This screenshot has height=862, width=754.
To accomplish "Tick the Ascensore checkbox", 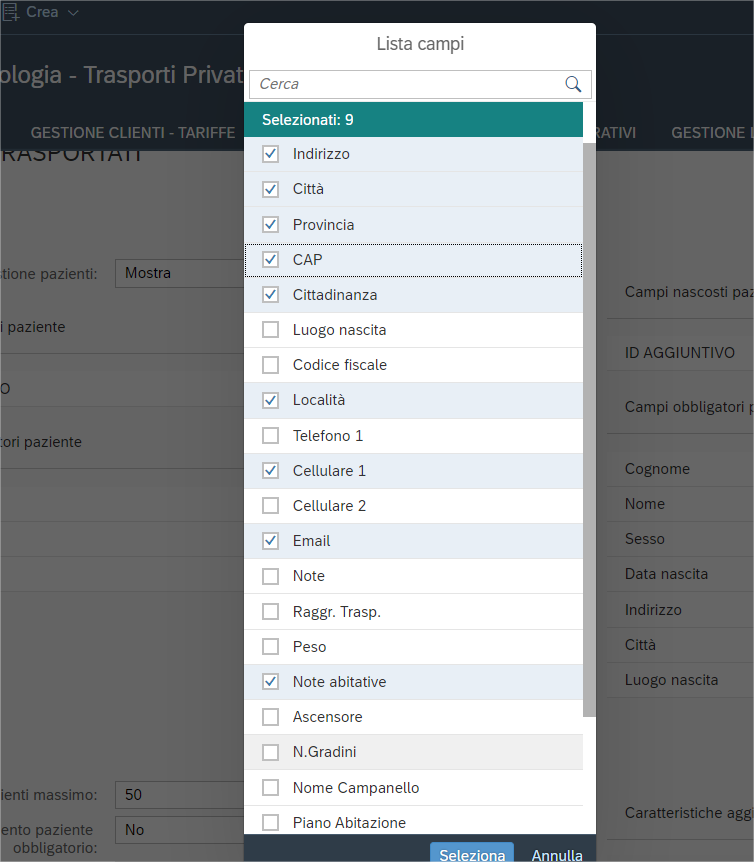I will (x=270, y=717).
